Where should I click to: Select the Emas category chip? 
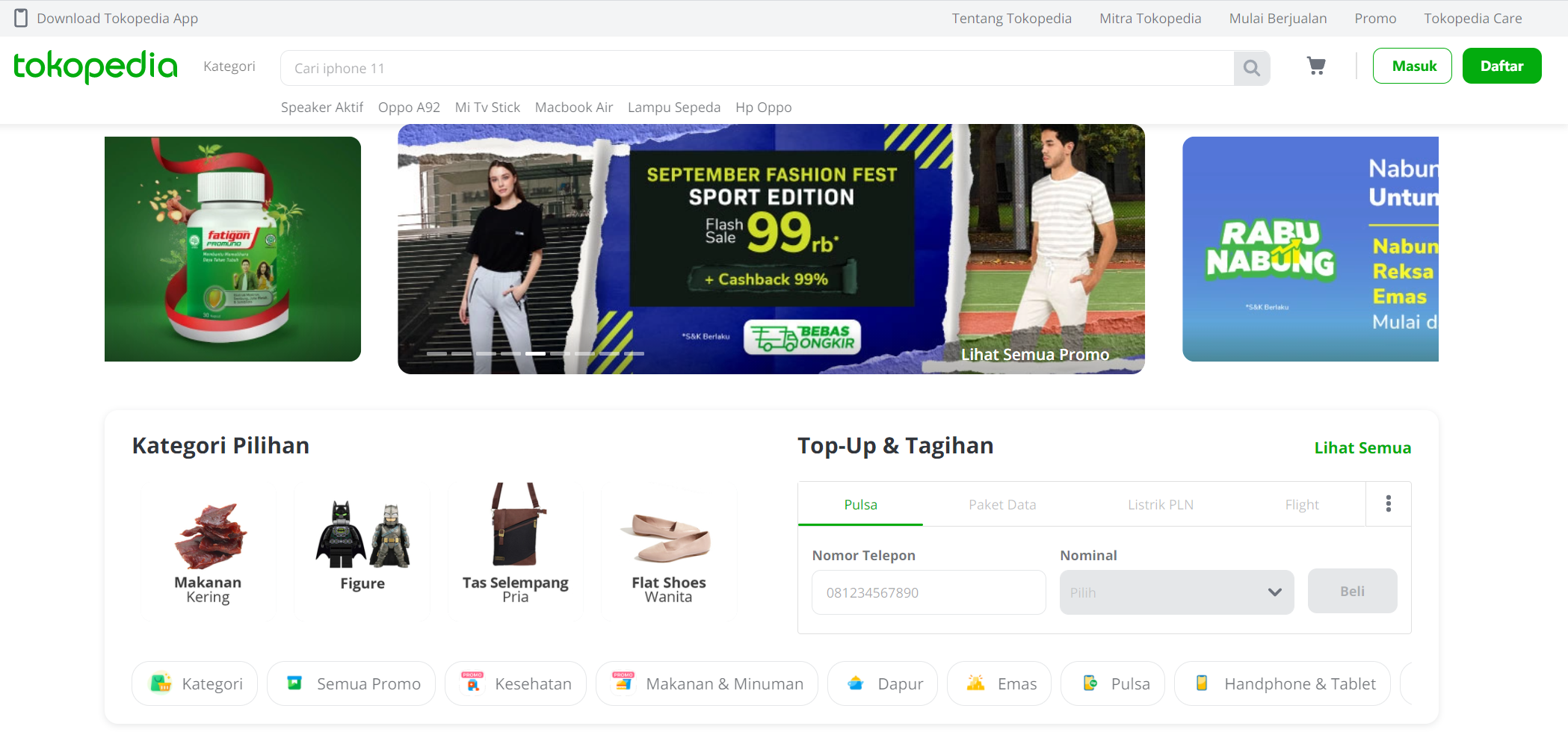[998, 683]
